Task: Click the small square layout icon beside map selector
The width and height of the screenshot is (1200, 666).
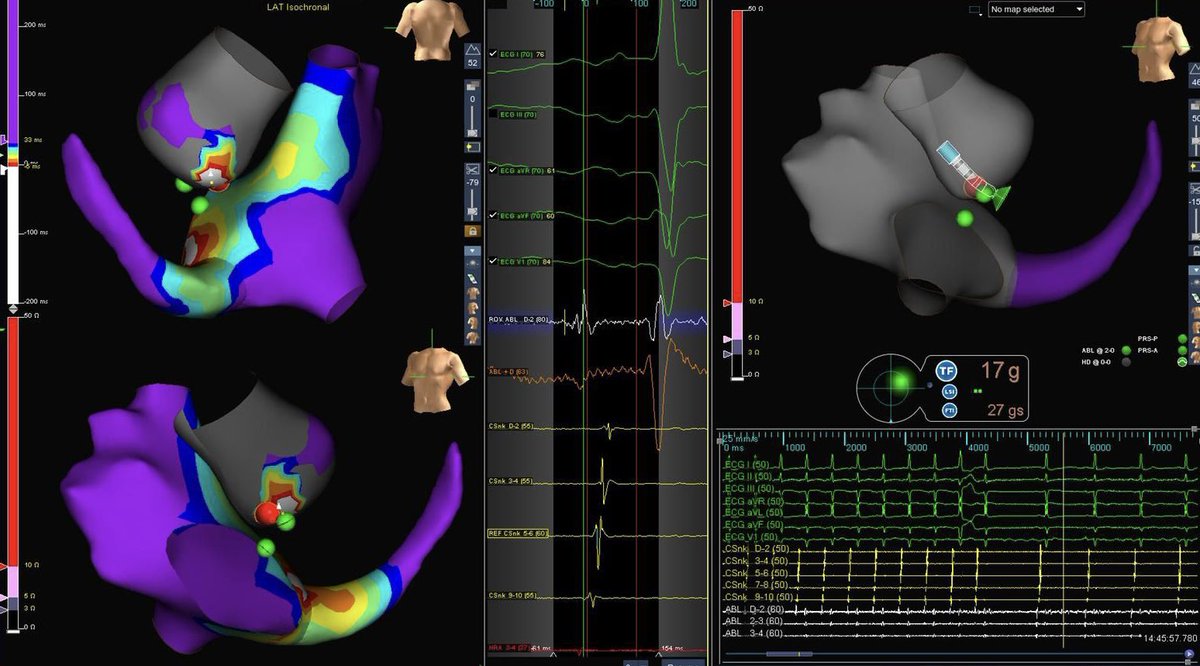Action: 974,9
